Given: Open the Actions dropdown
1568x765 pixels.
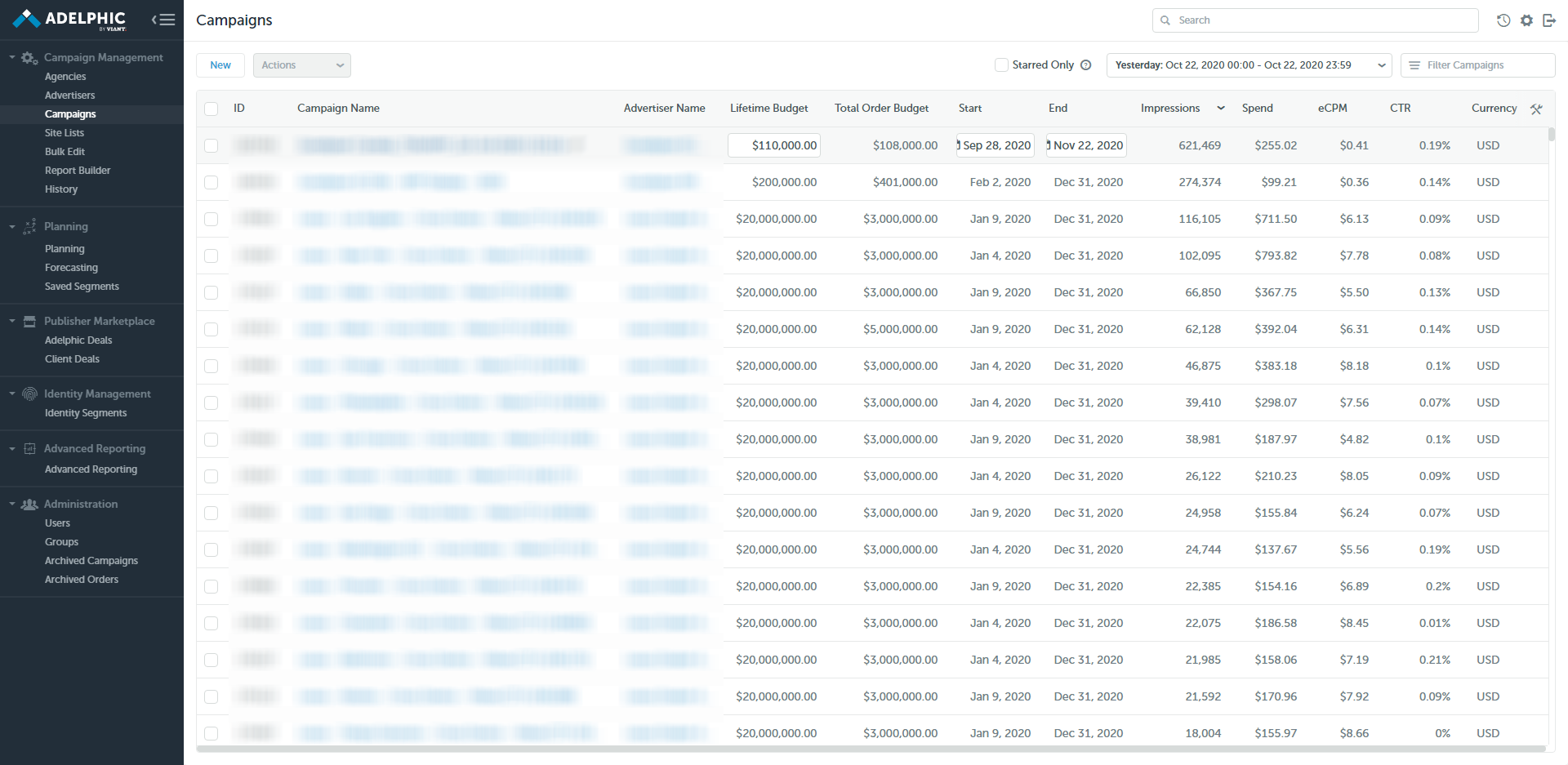Looking at the screenshot, I should [302, 65].
